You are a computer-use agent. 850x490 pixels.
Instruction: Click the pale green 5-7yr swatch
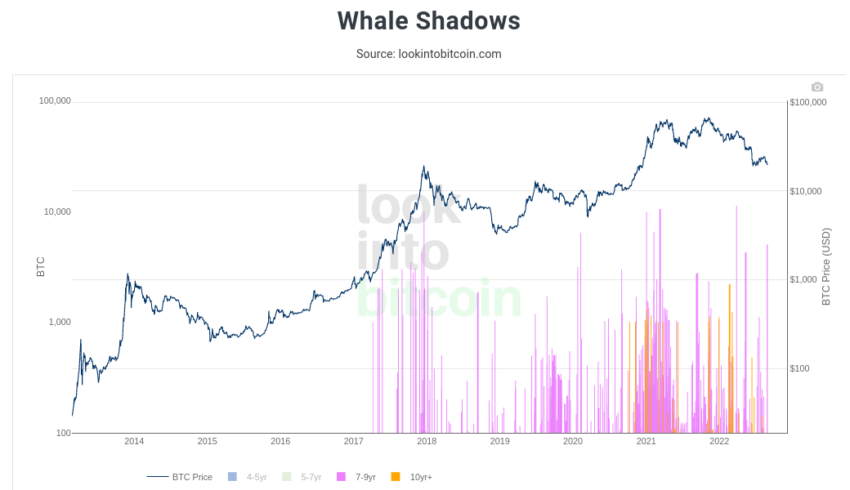click(287, 477)
